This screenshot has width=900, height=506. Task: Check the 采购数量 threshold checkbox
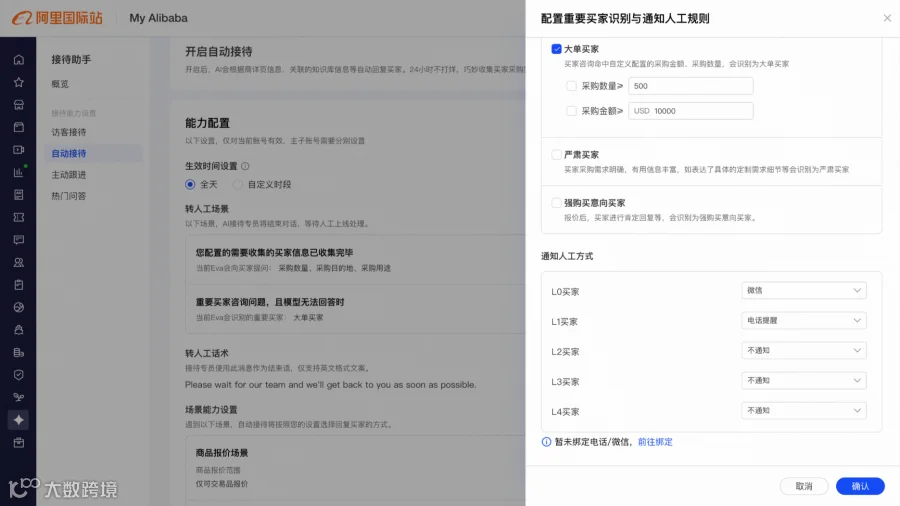click(571, 85)
